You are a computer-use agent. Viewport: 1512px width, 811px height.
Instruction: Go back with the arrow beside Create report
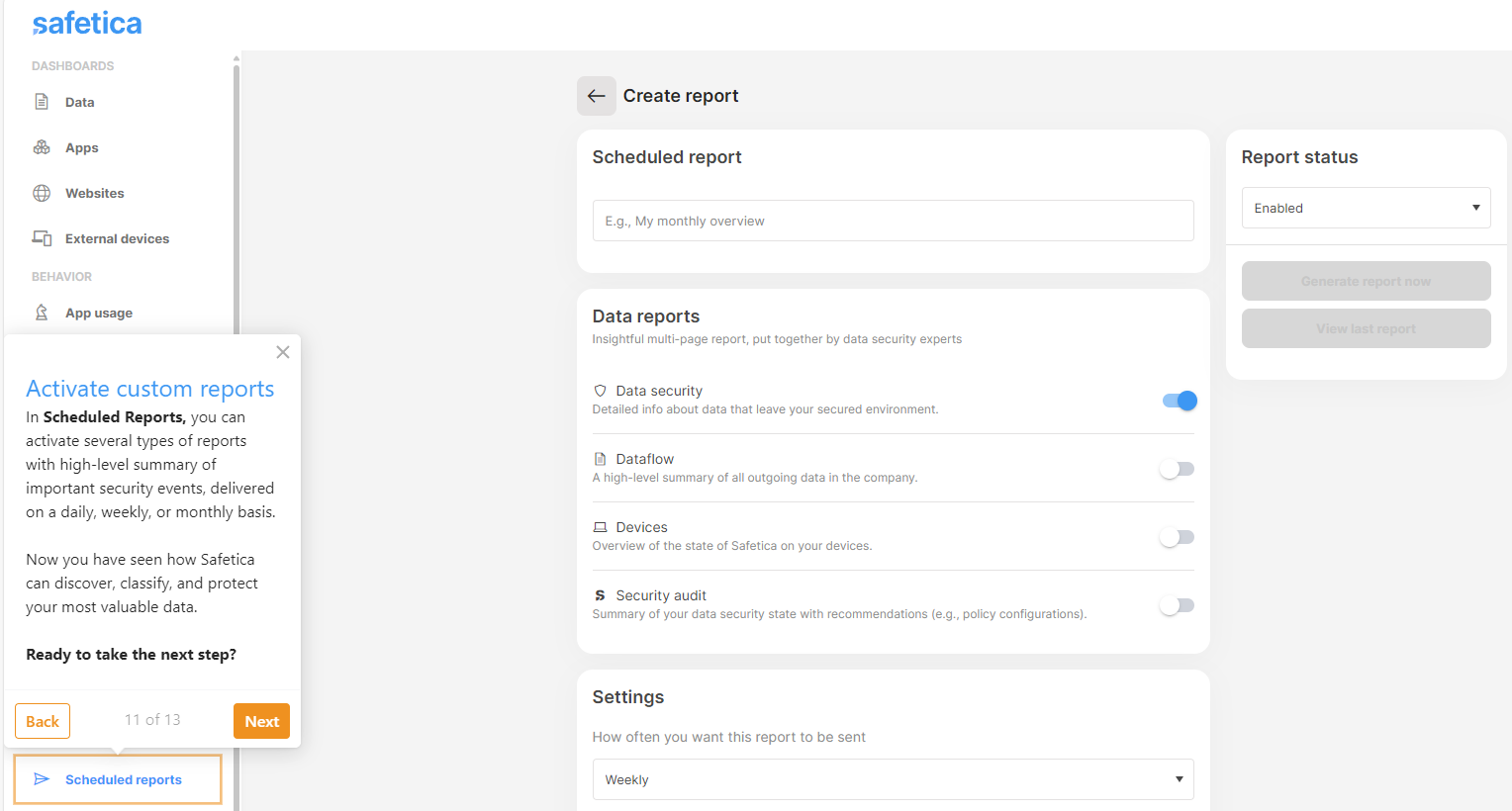(x=597, y=96)
